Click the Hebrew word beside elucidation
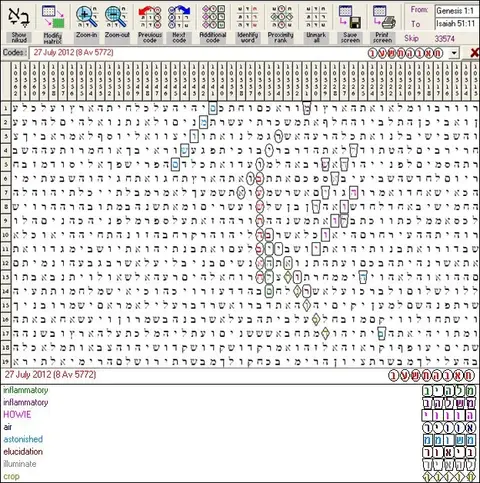The image size is (480, 483). tap(449, 452)
